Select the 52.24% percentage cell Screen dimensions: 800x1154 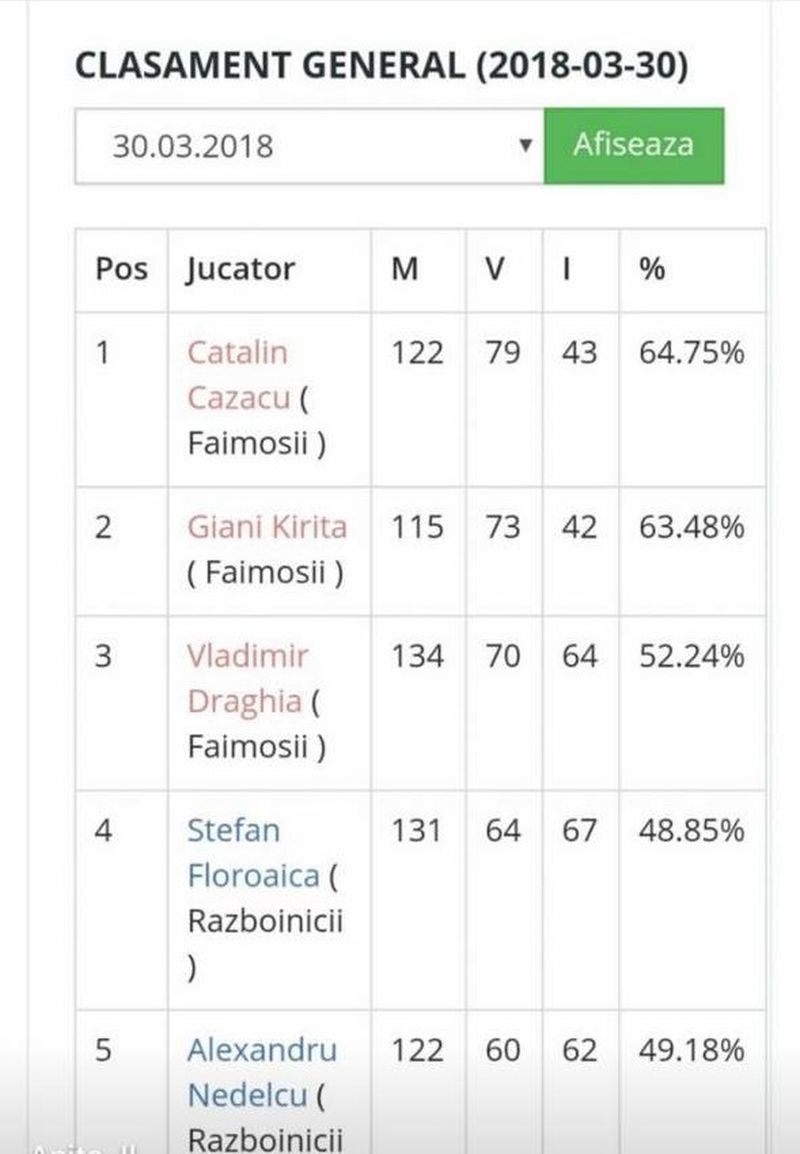[691, 656]
